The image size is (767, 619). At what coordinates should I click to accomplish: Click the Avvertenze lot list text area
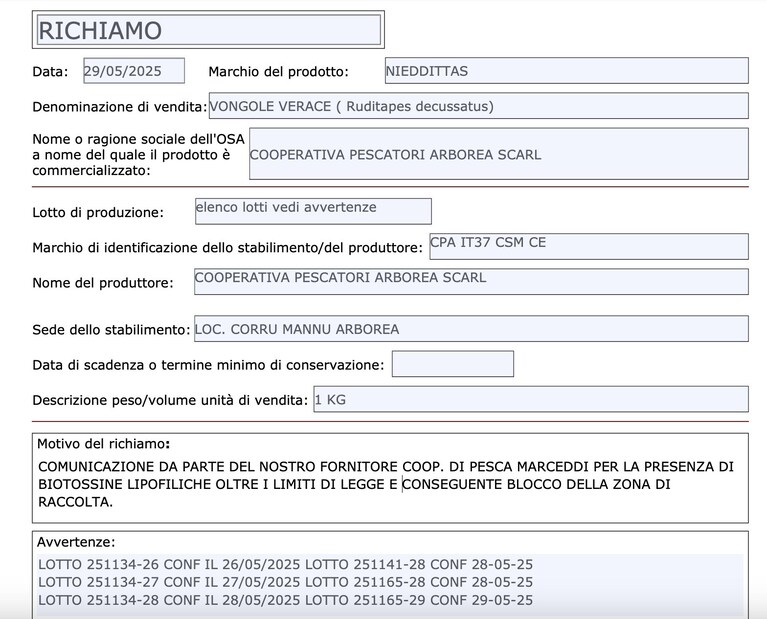pos(390,582)
